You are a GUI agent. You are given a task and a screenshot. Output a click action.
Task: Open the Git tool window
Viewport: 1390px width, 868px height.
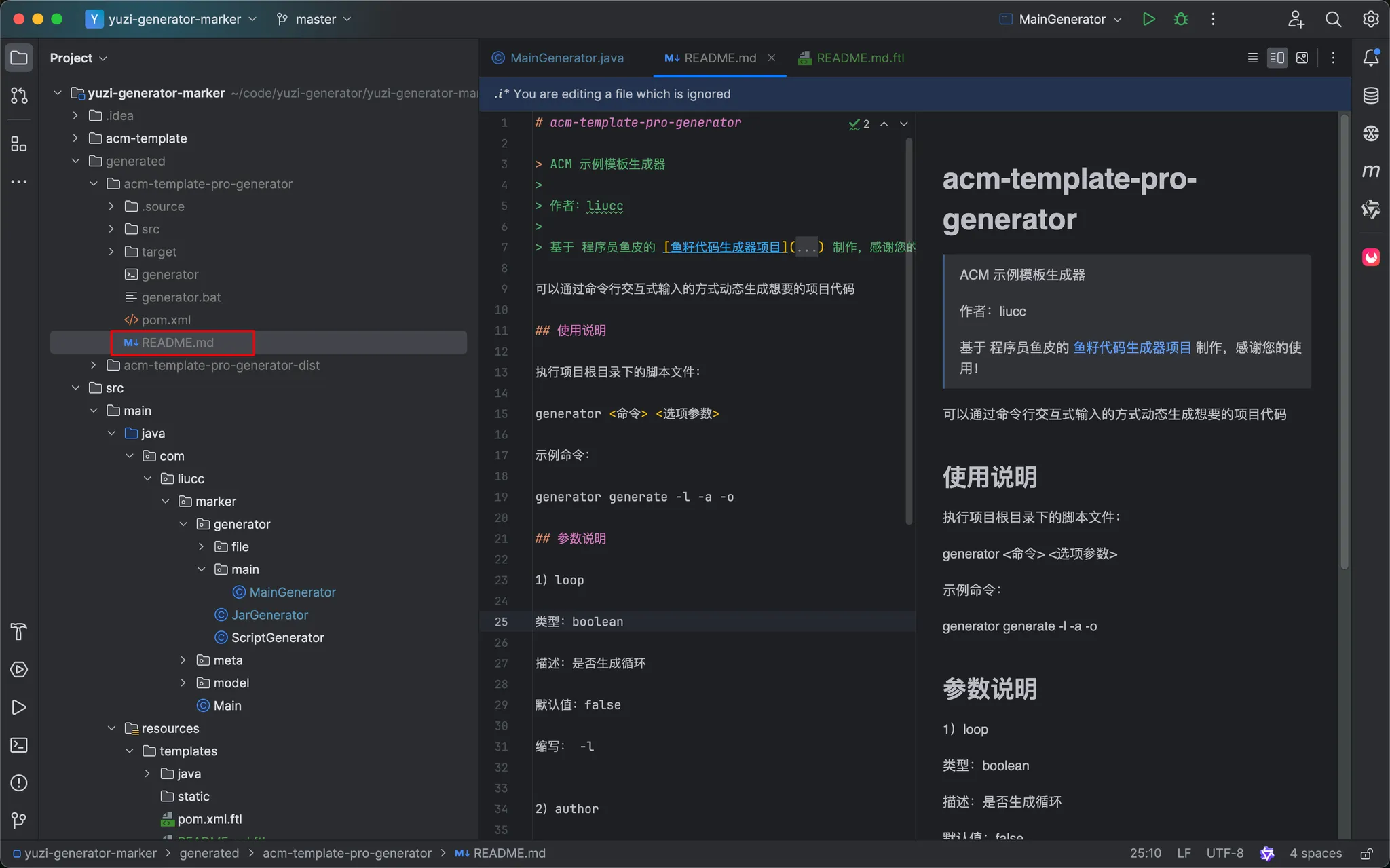(x=19, y=820)
